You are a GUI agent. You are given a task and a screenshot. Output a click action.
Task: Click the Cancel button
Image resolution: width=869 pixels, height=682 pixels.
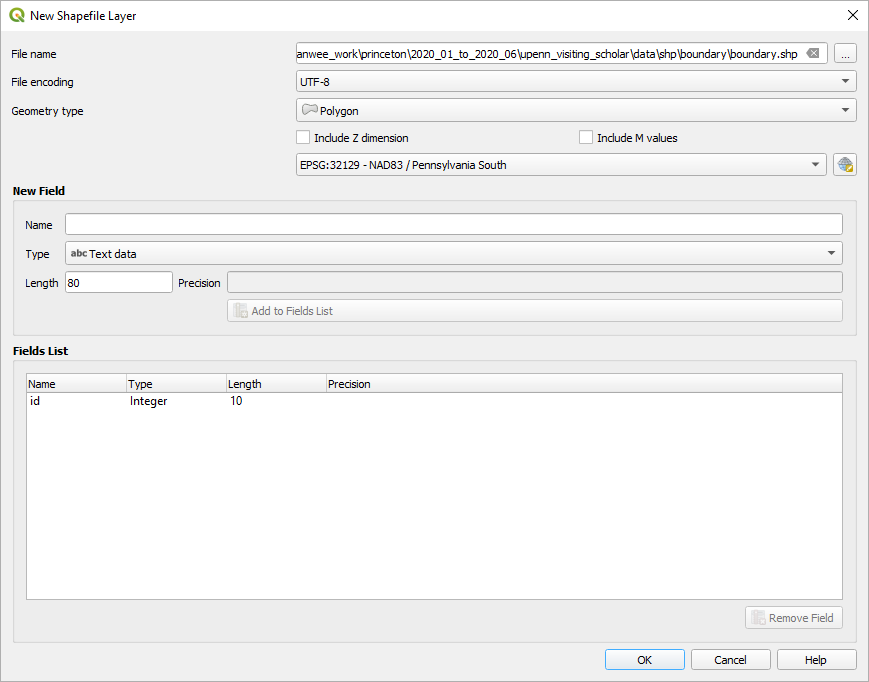tap(731, 660)
